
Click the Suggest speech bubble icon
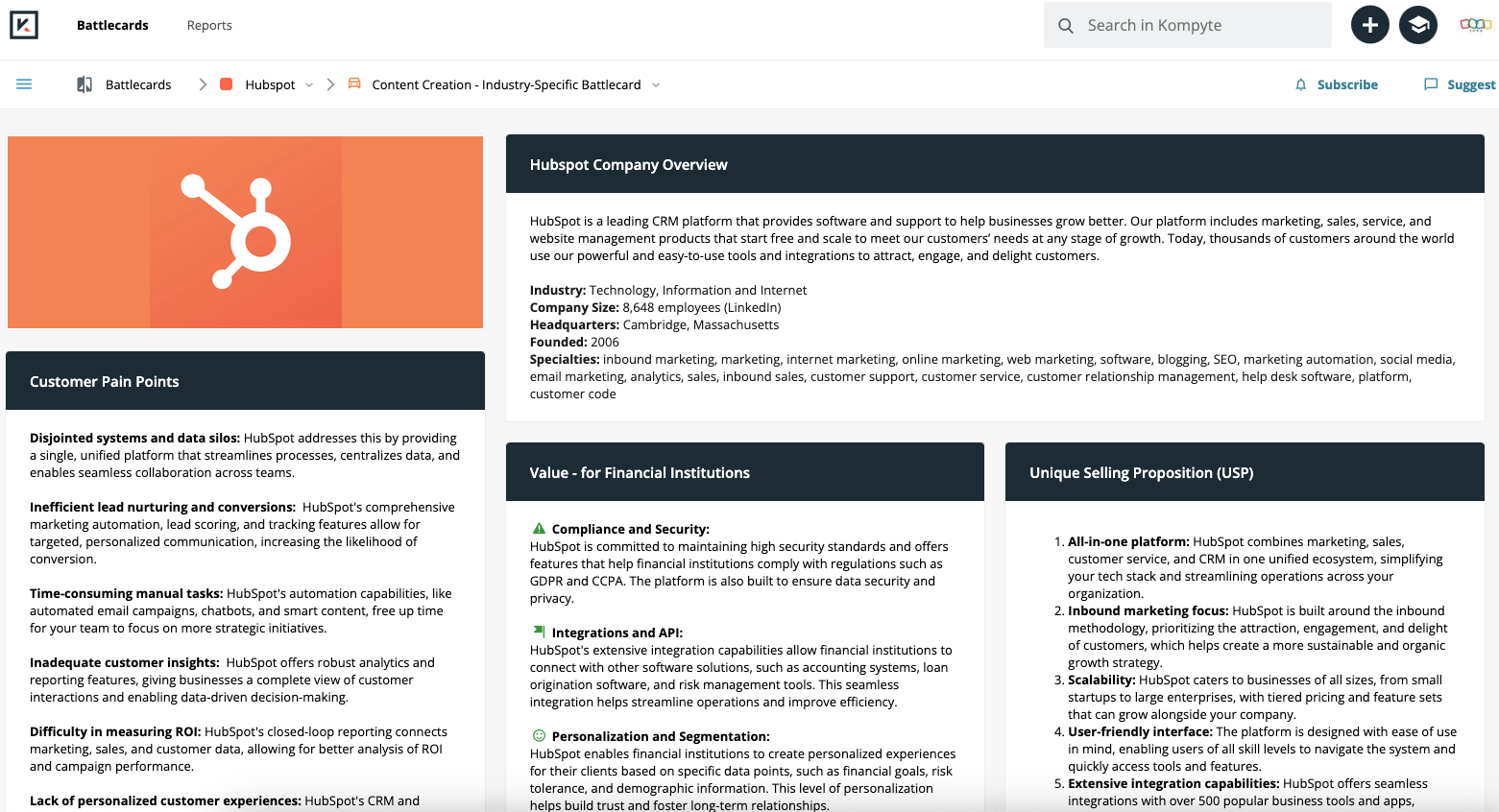pos(1431,84)
